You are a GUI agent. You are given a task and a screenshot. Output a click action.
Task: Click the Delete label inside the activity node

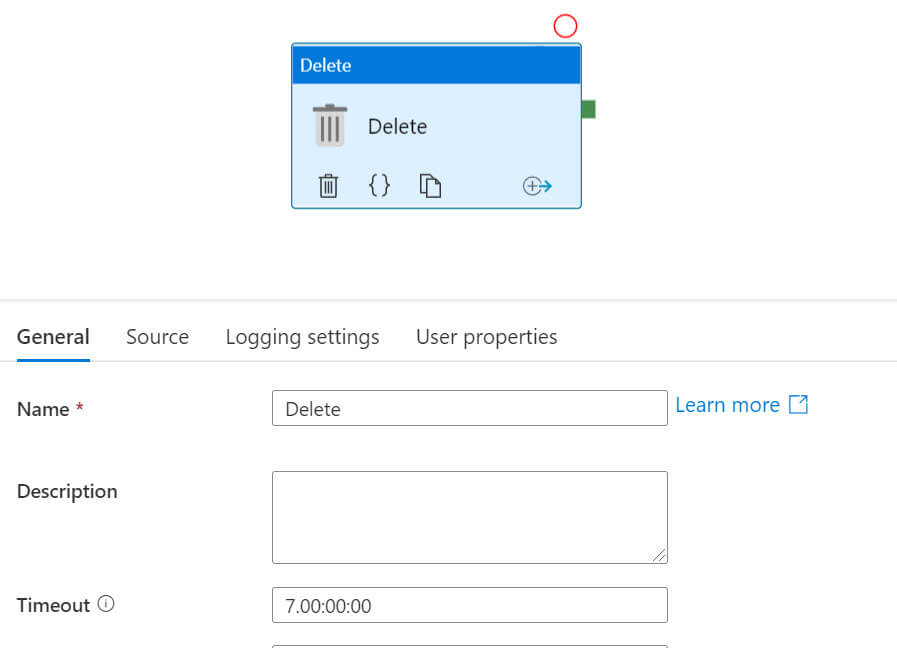[397, 127]
